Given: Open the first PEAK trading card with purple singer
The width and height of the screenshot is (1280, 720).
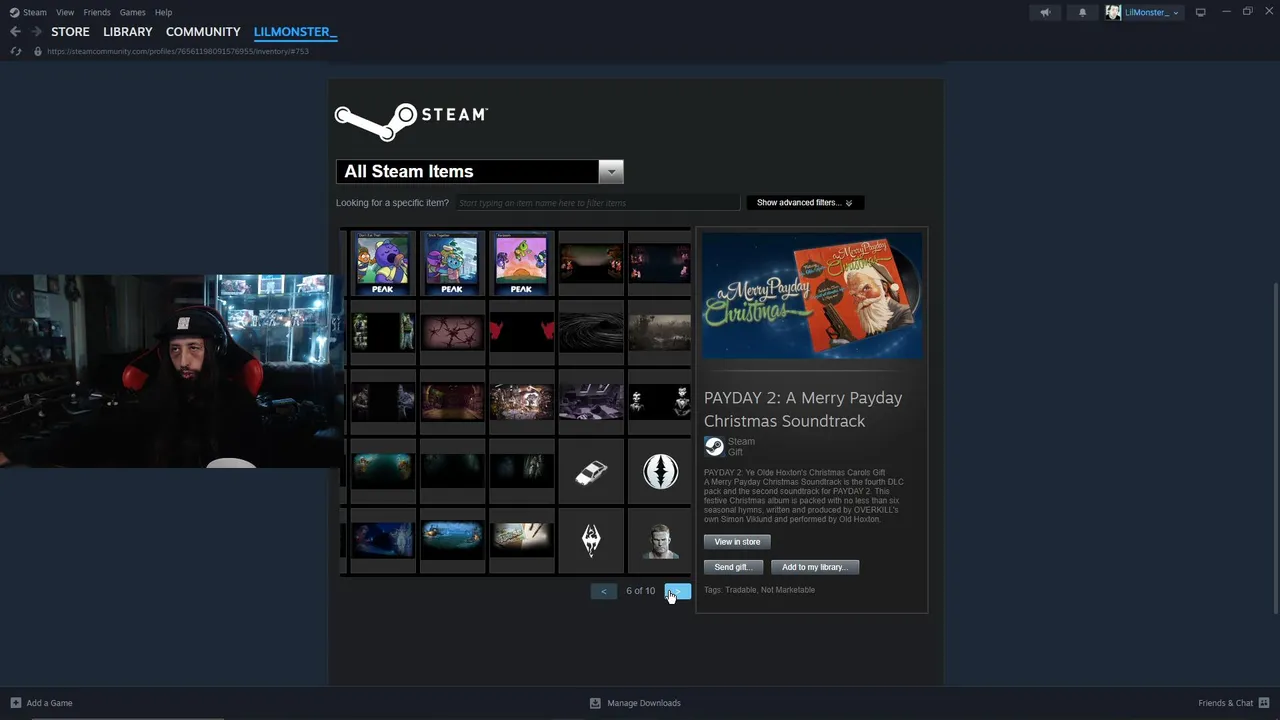Looking at the screenshot, I should pyautogui.click(x=383, y=263).
